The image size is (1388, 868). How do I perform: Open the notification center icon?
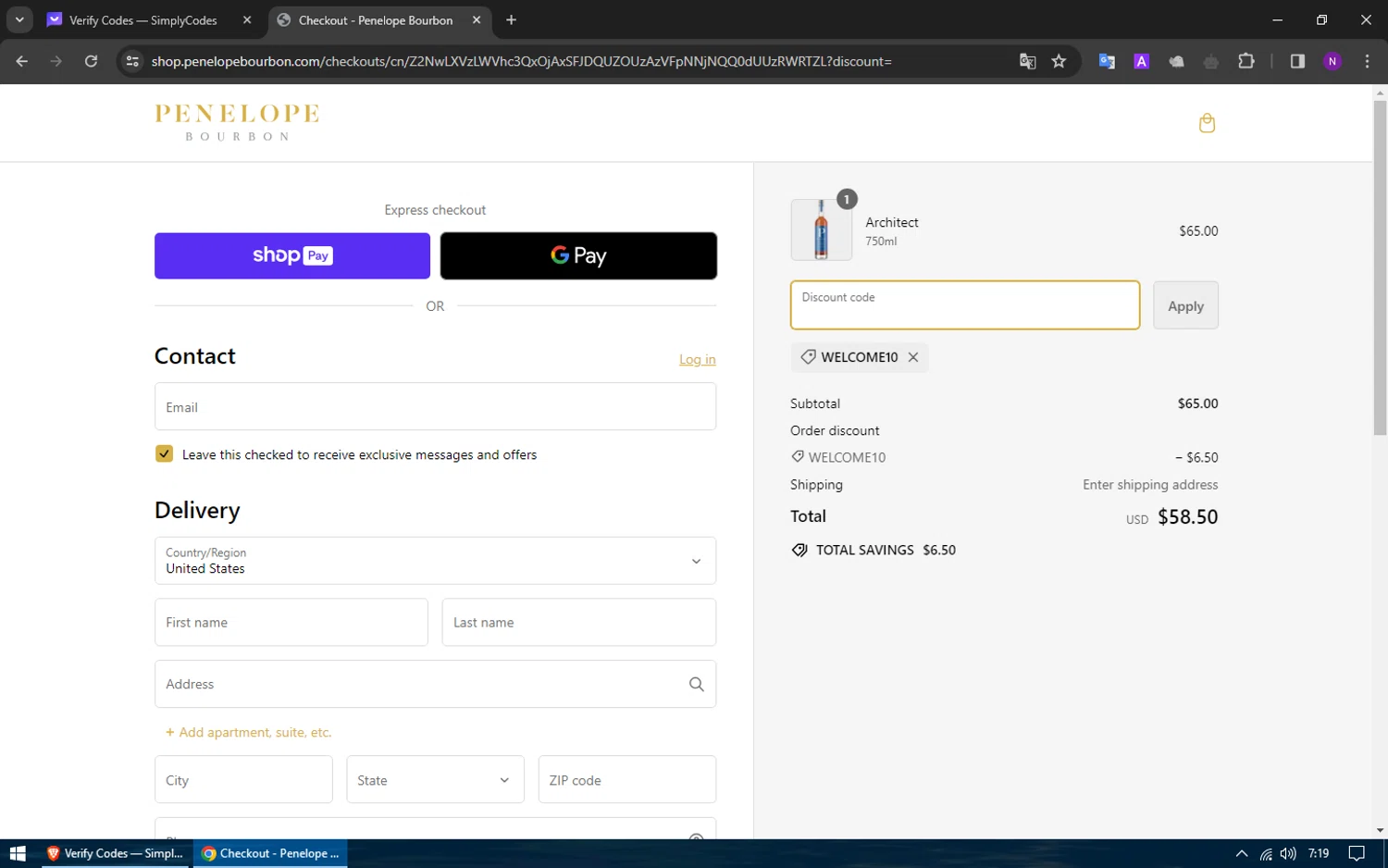(1357, 853)
